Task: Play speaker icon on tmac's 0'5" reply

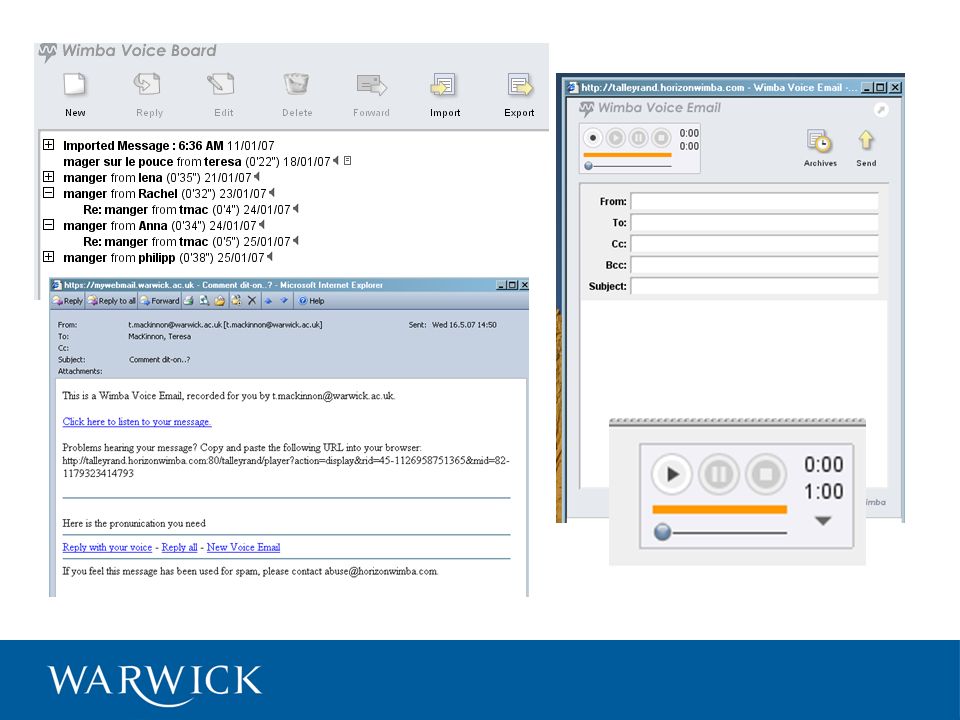Action: pos(296,241)
